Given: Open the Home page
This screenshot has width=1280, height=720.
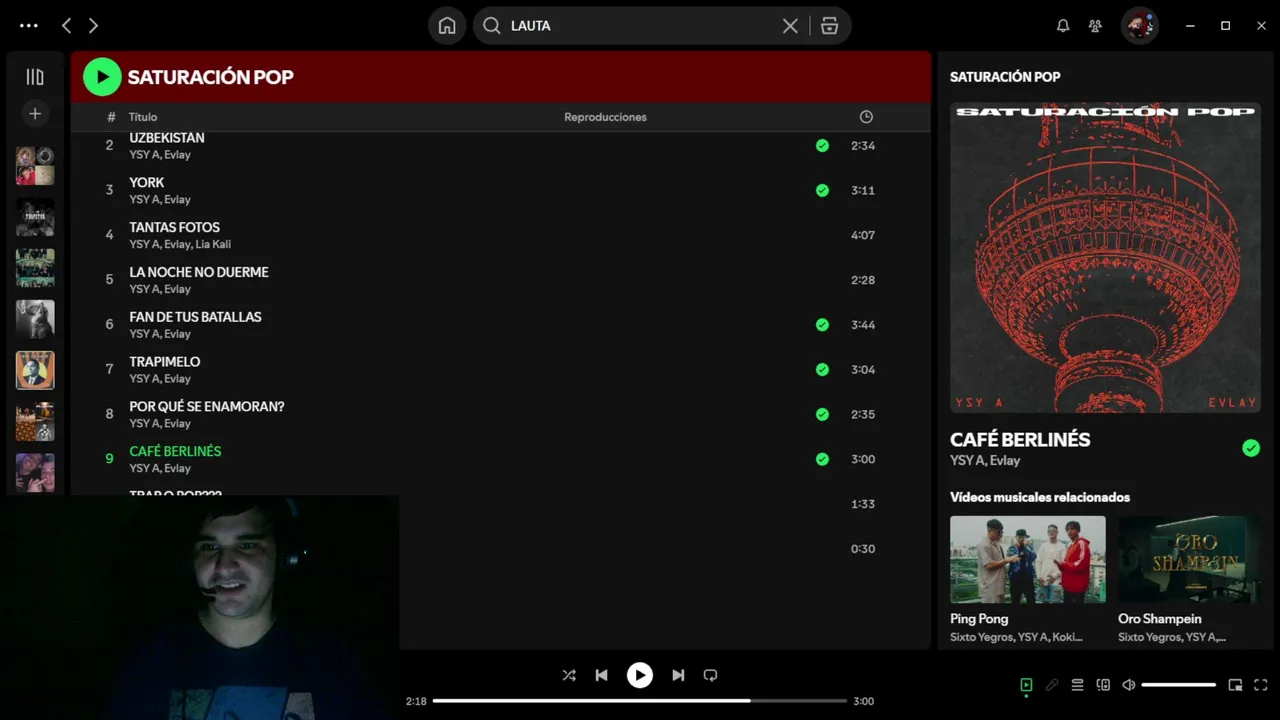Looking at the screenshot, I should point(447,26).
